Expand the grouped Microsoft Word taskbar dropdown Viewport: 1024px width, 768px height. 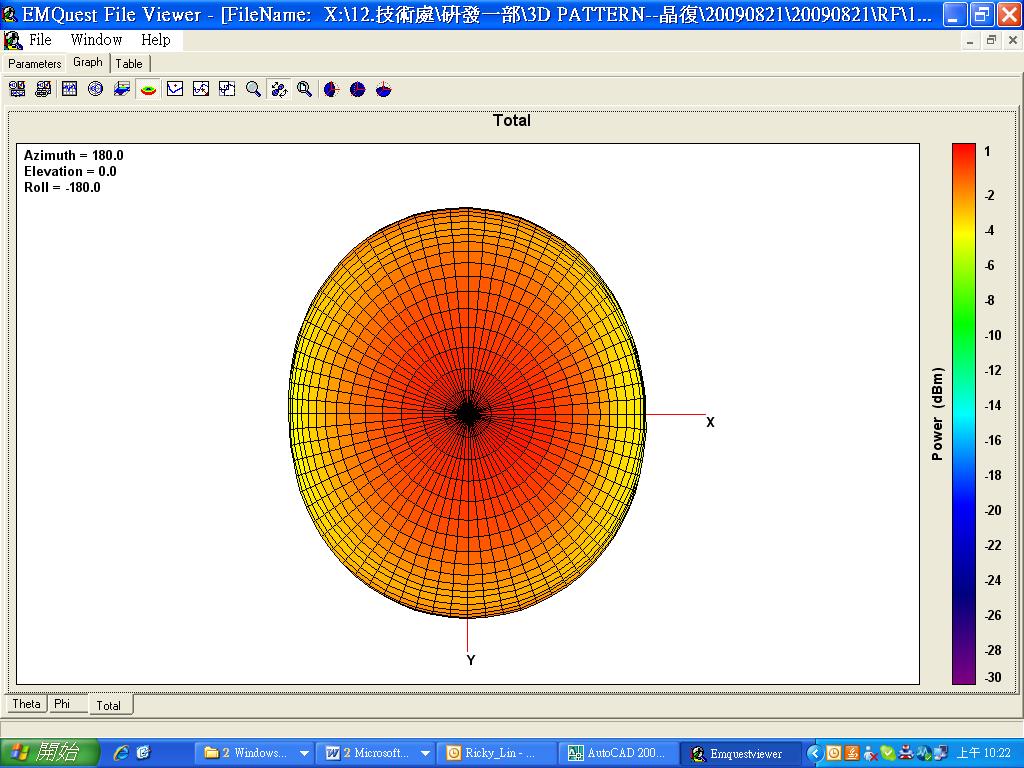[425, 753]
